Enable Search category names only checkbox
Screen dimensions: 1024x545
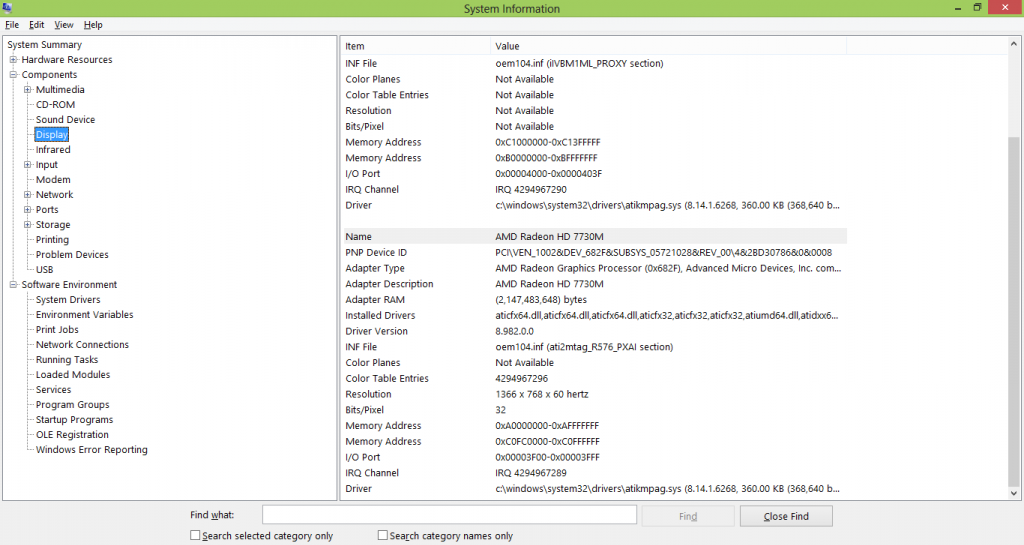pos(383,535)
